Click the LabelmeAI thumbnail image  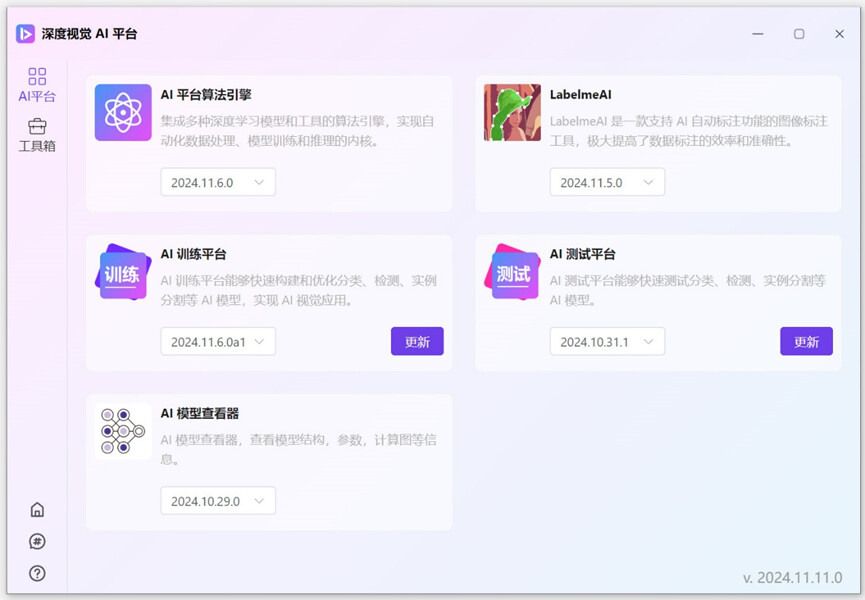512,112
